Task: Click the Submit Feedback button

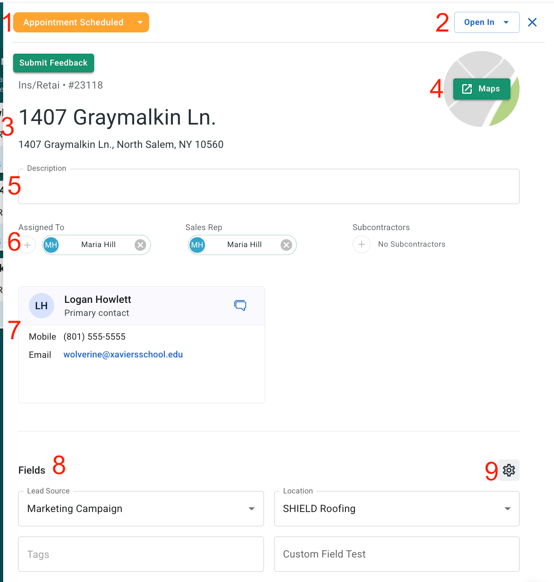Action: [x=53, y=63]
